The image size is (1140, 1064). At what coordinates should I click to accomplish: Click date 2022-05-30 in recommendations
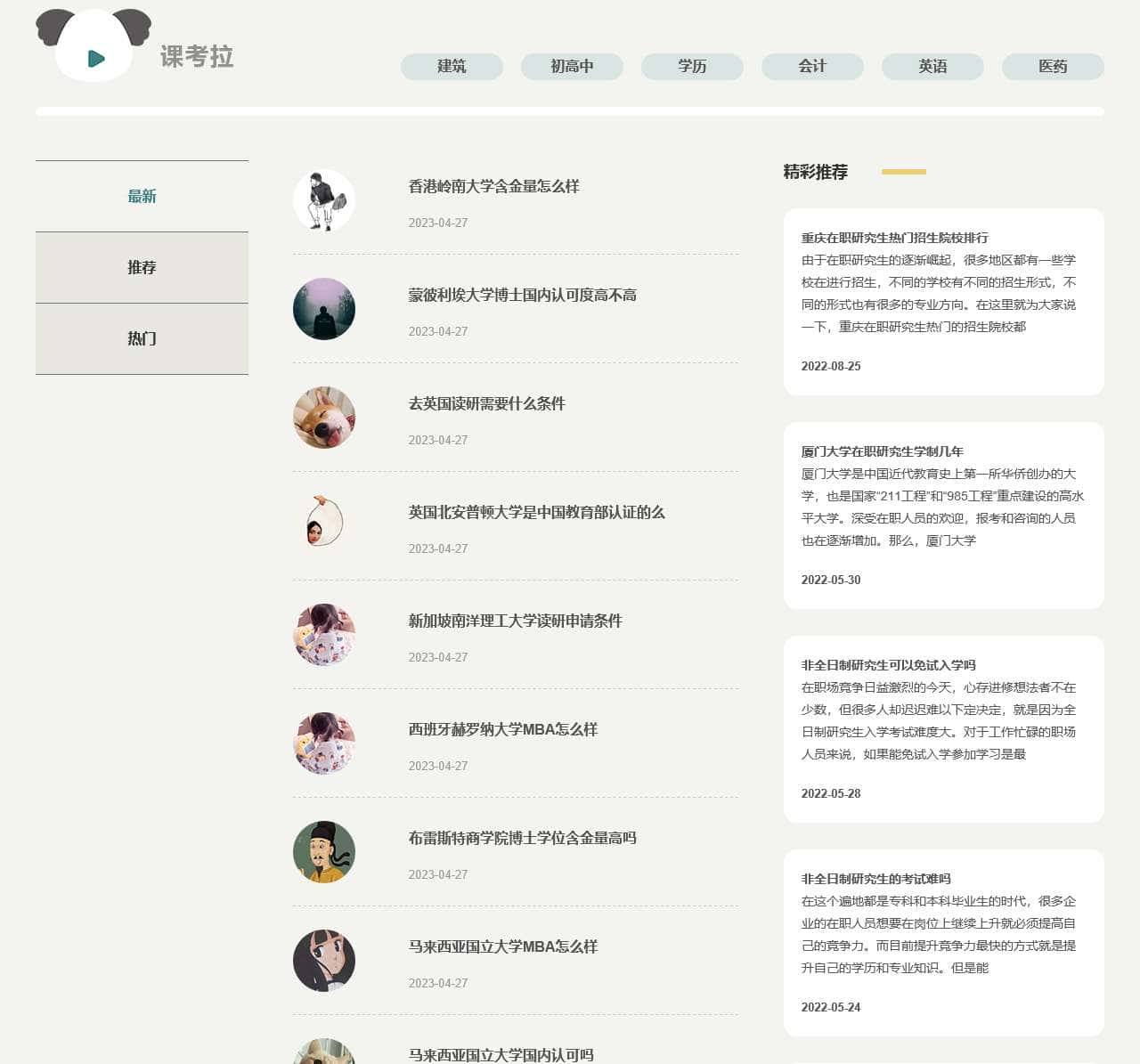coord(830,580)
